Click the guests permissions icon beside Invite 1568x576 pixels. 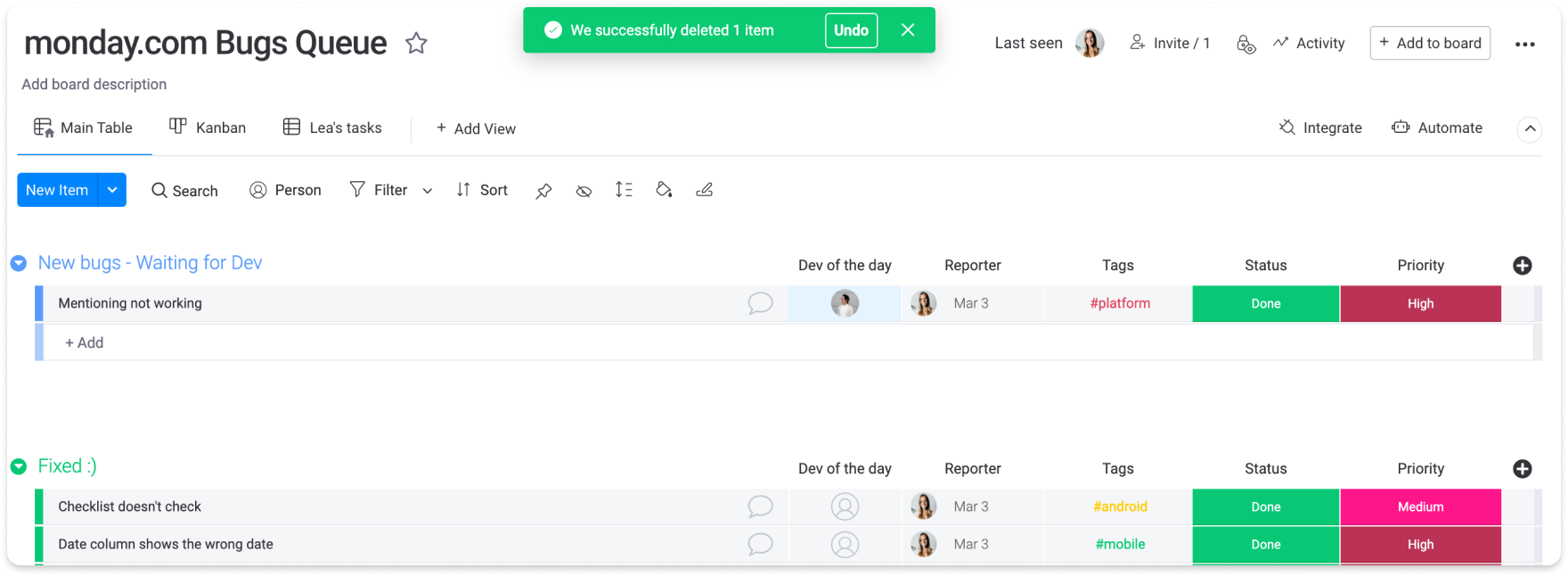pos(1246,44)
